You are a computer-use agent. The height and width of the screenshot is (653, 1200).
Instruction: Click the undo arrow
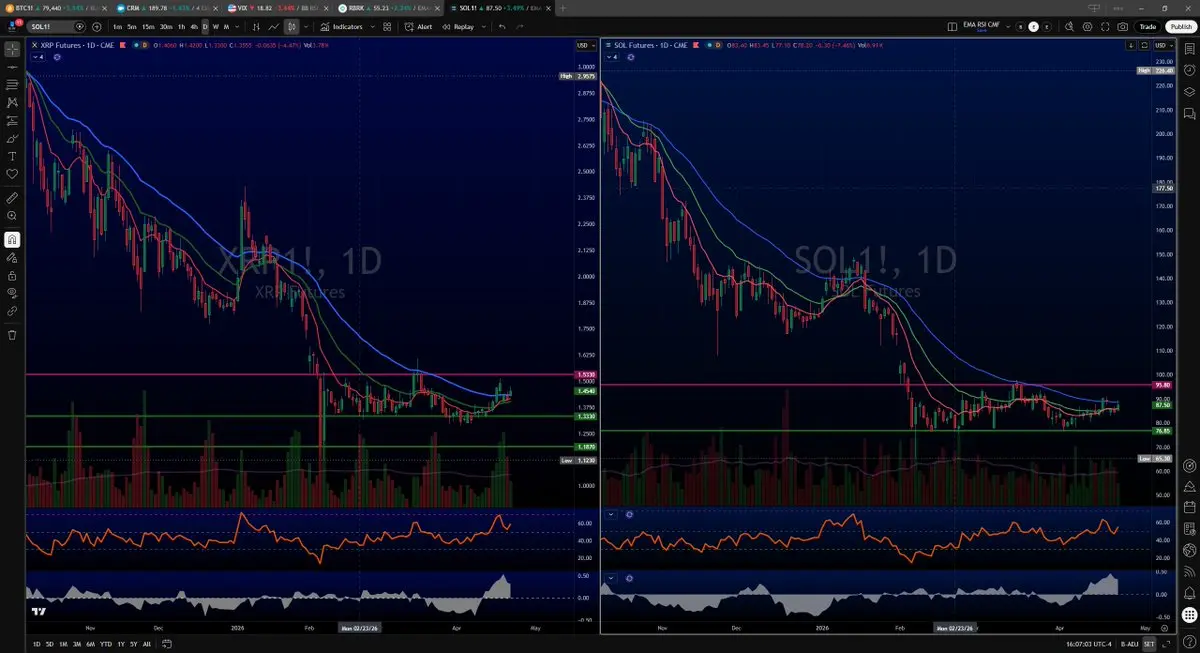(x=502, y=27)
